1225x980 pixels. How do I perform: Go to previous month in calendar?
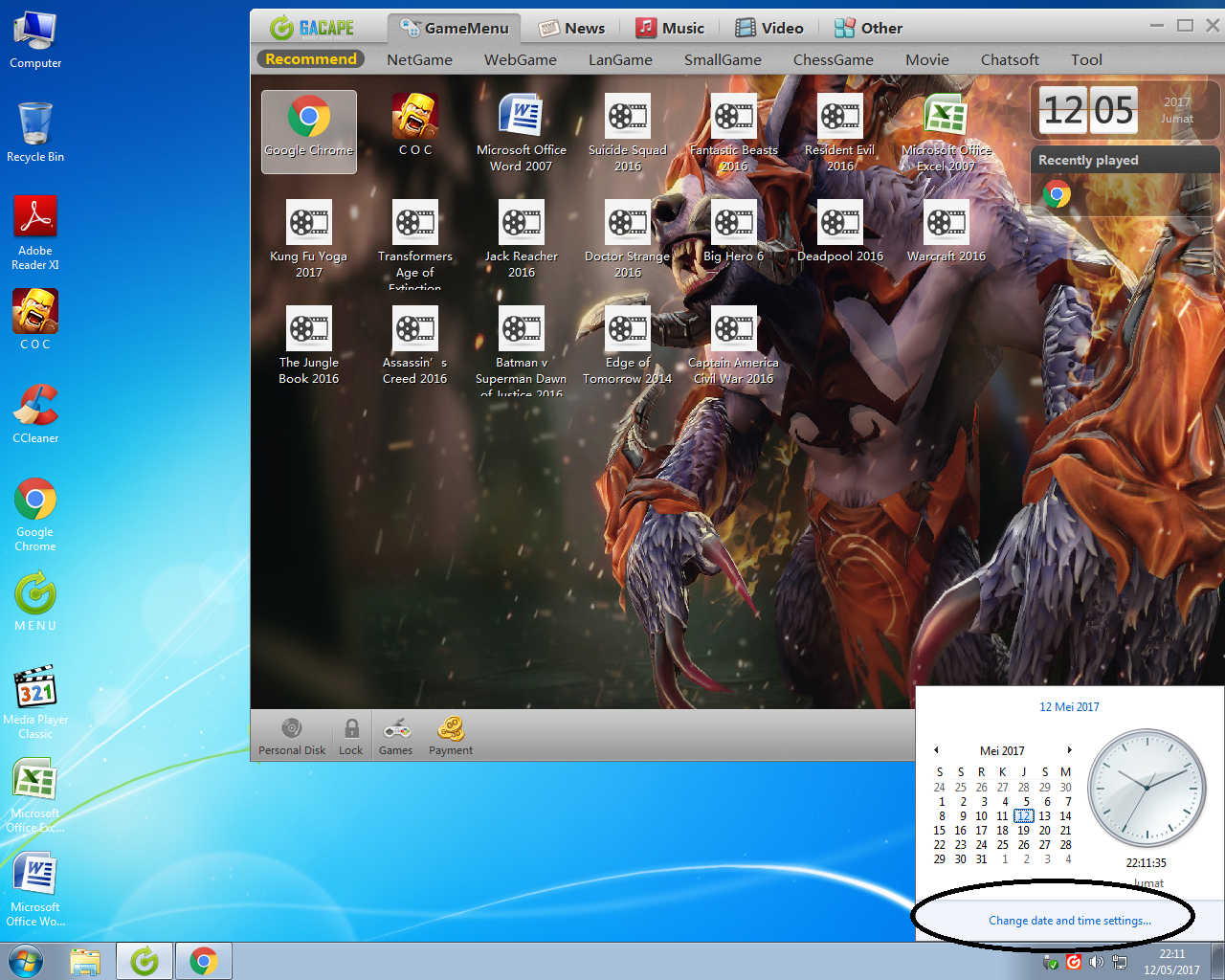tap(936, 750)
